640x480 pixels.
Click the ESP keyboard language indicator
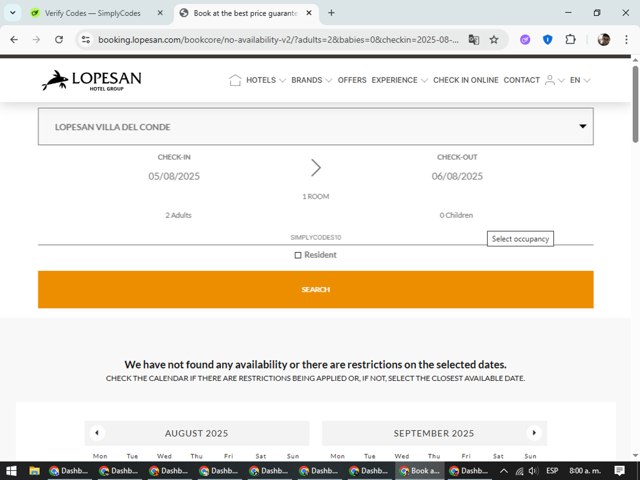click(552, 471)
